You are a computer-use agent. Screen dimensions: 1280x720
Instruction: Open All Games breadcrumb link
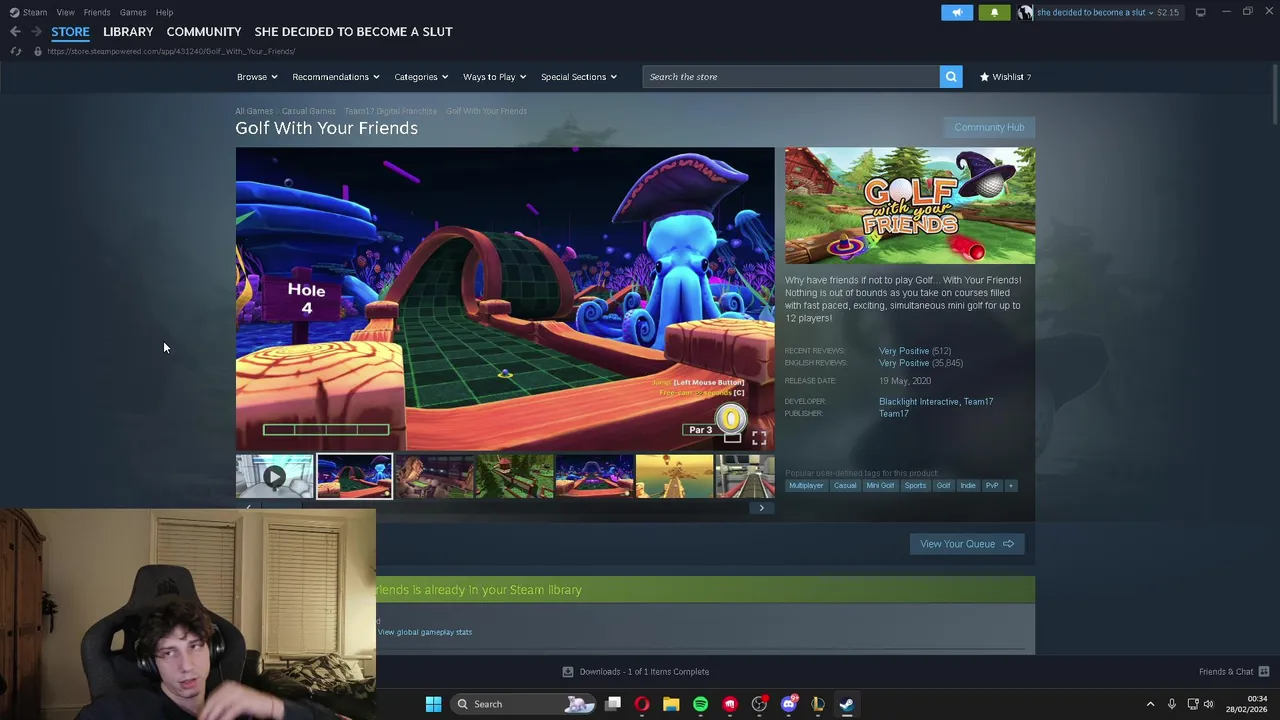(254, 111)
